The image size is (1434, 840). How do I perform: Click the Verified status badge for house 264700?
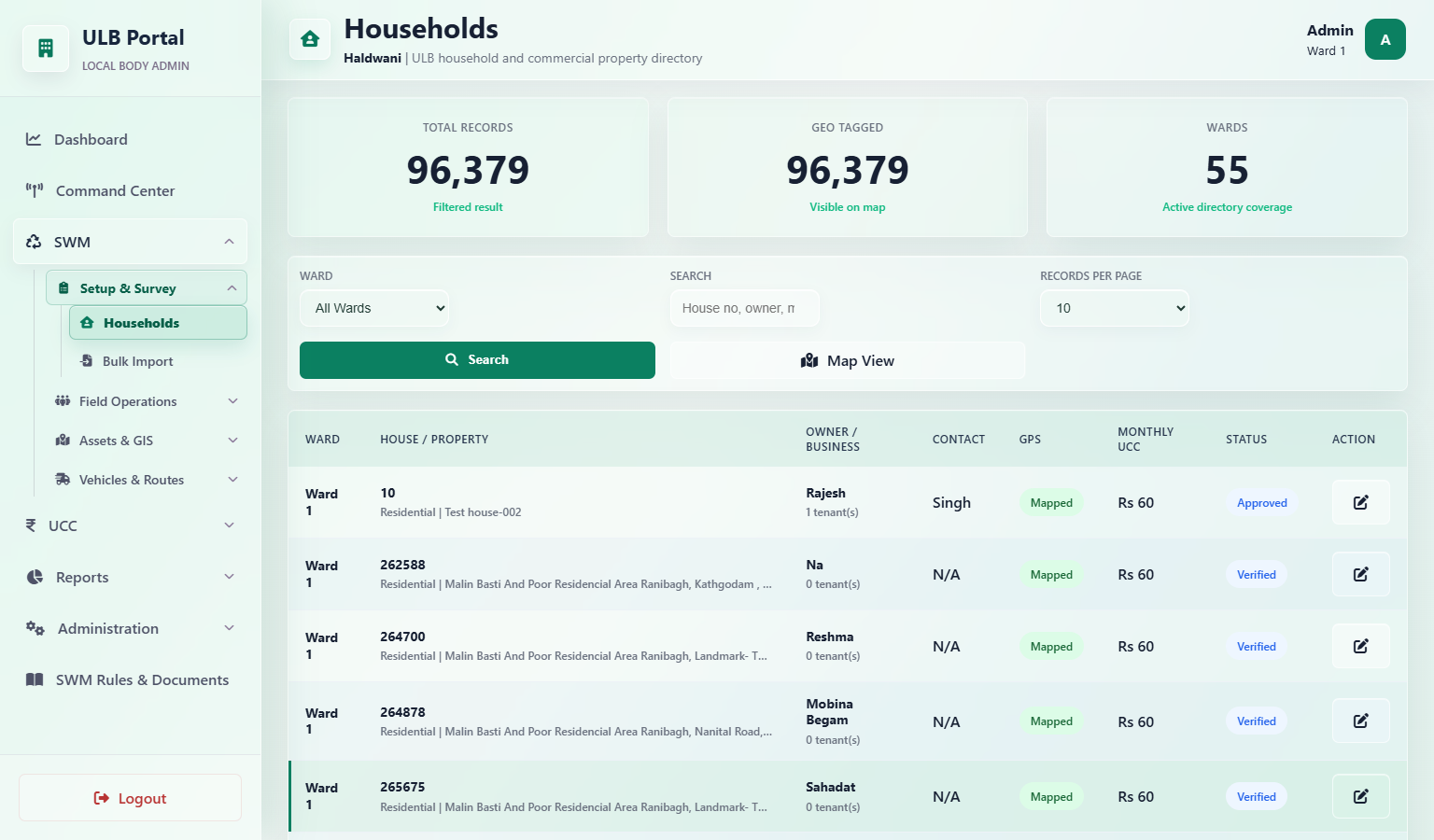(x=1256, y=647)
